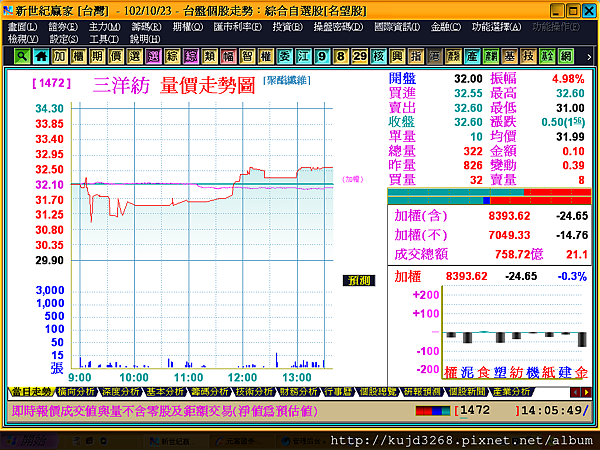Image resolution: width=600 pixels, height=450 pixels.
Task: Open the 新世紀贏家 taskbar item
Action: pyautogui.click(x=173, y=442)
